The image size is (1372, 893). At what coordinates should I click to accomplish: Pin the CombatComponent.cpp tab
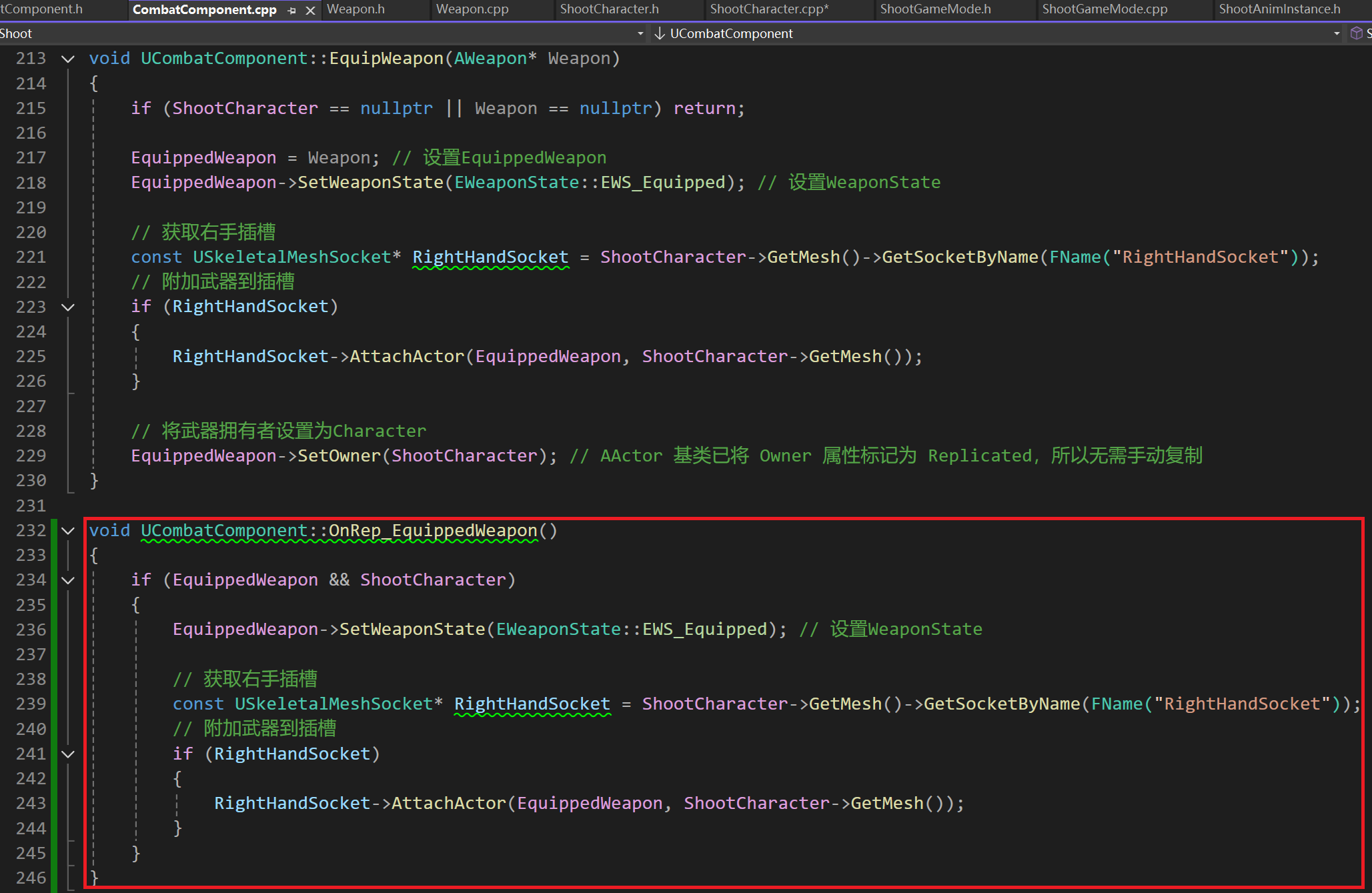[x=291, y=10]
